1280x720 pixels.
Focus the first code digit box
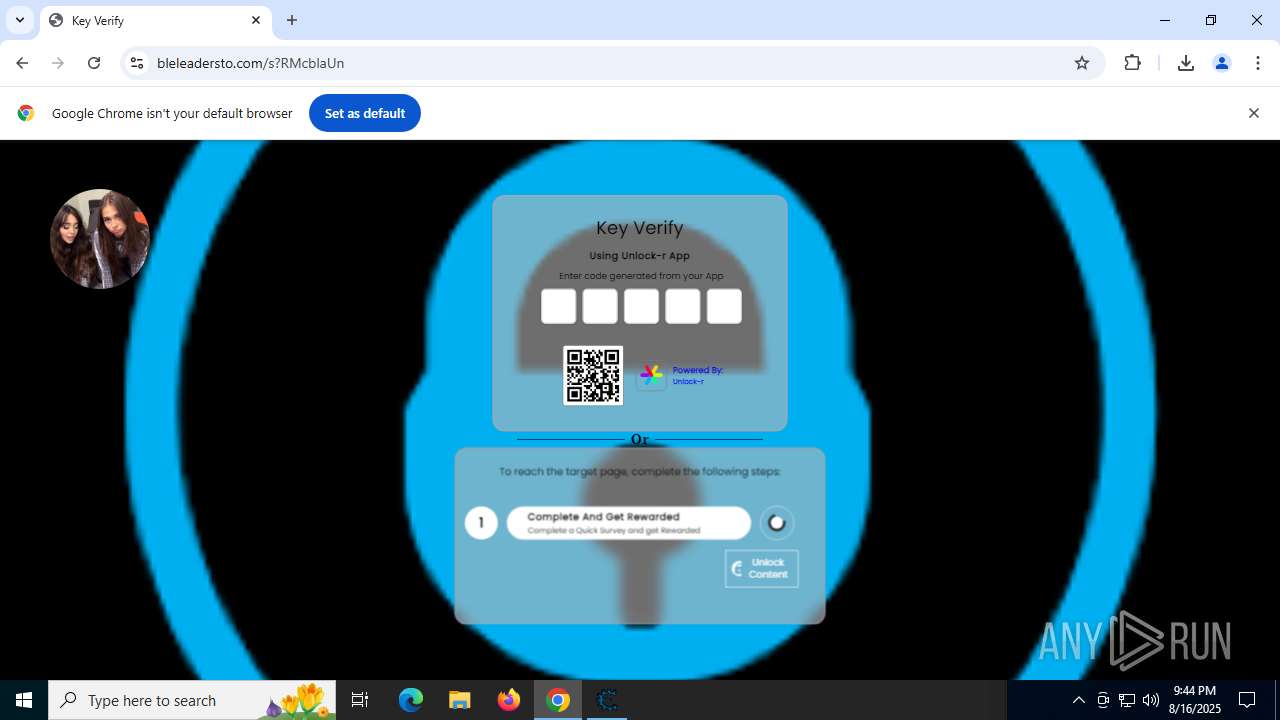point(559,306)
